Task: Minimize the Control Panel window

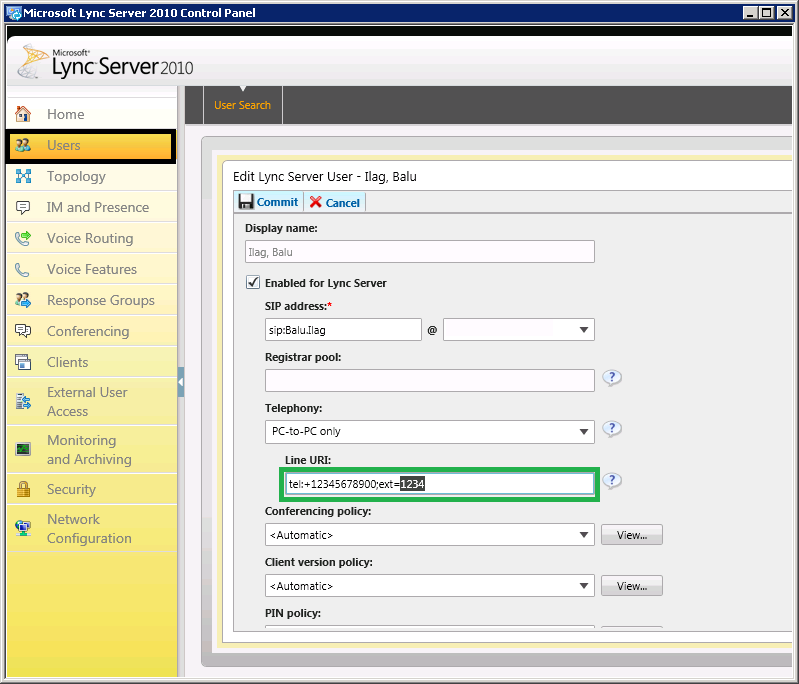Action: coord(750,13)
